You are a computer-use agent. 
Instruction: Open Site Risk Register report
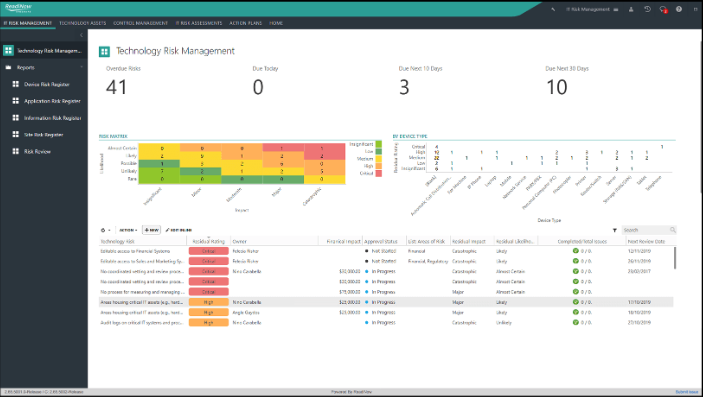pos(43,135)
